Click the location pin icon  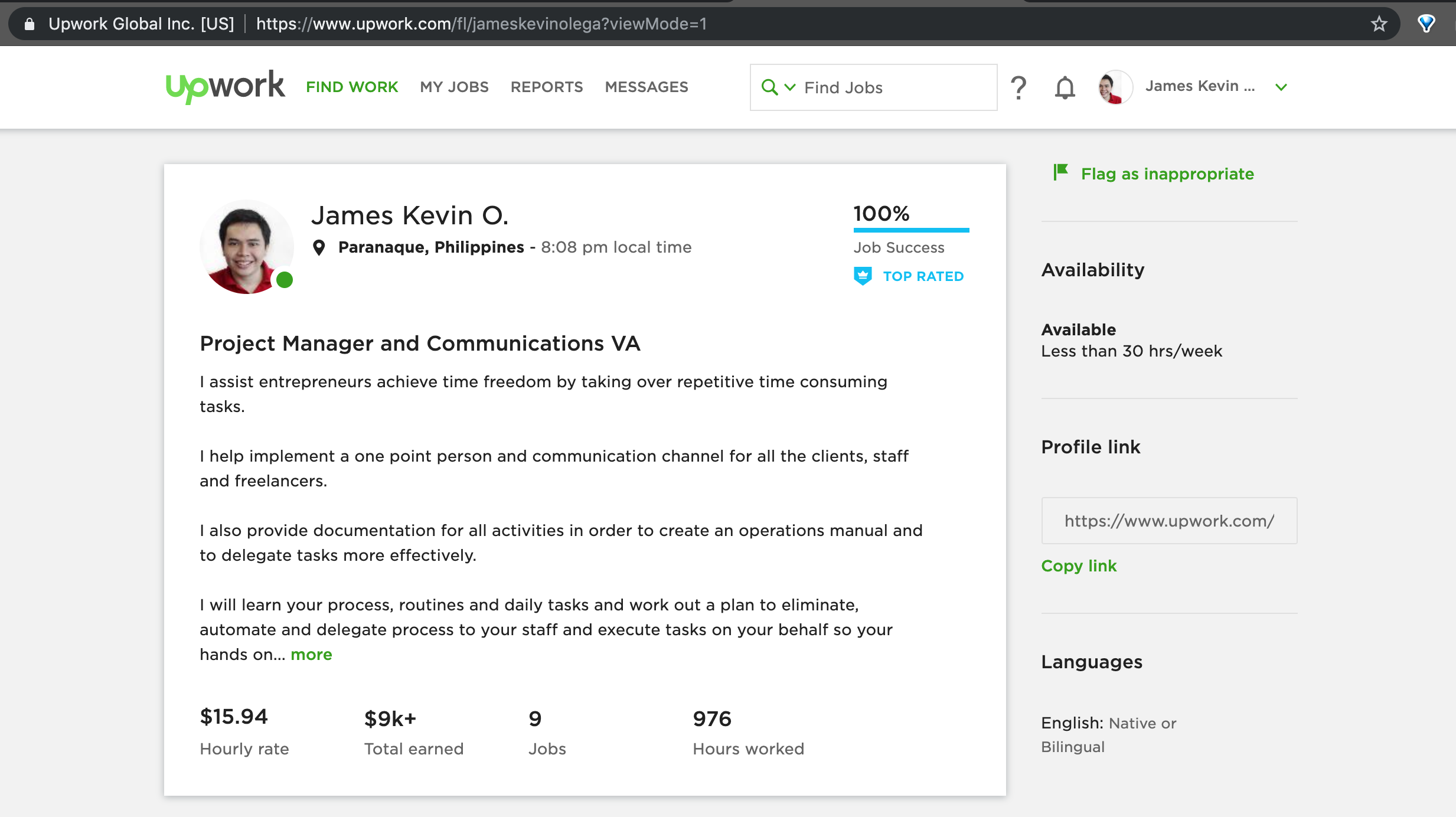[x=319, y=247]
